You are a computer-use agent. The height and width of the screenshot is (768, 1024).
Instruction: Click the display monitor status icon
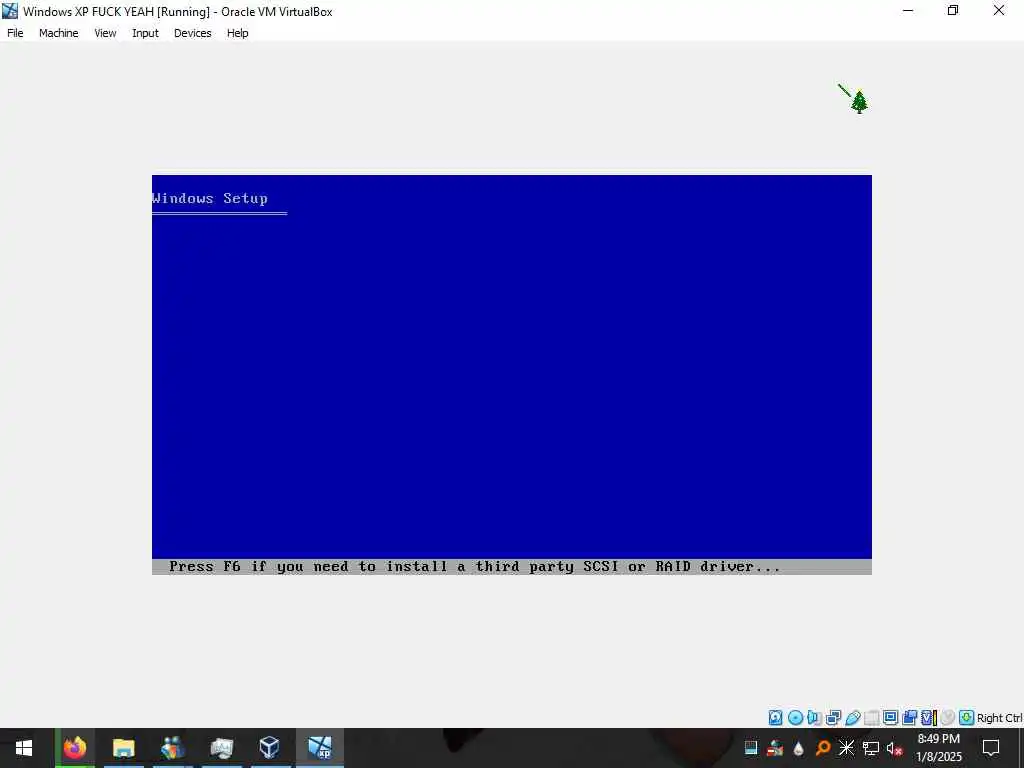point(890,718)
